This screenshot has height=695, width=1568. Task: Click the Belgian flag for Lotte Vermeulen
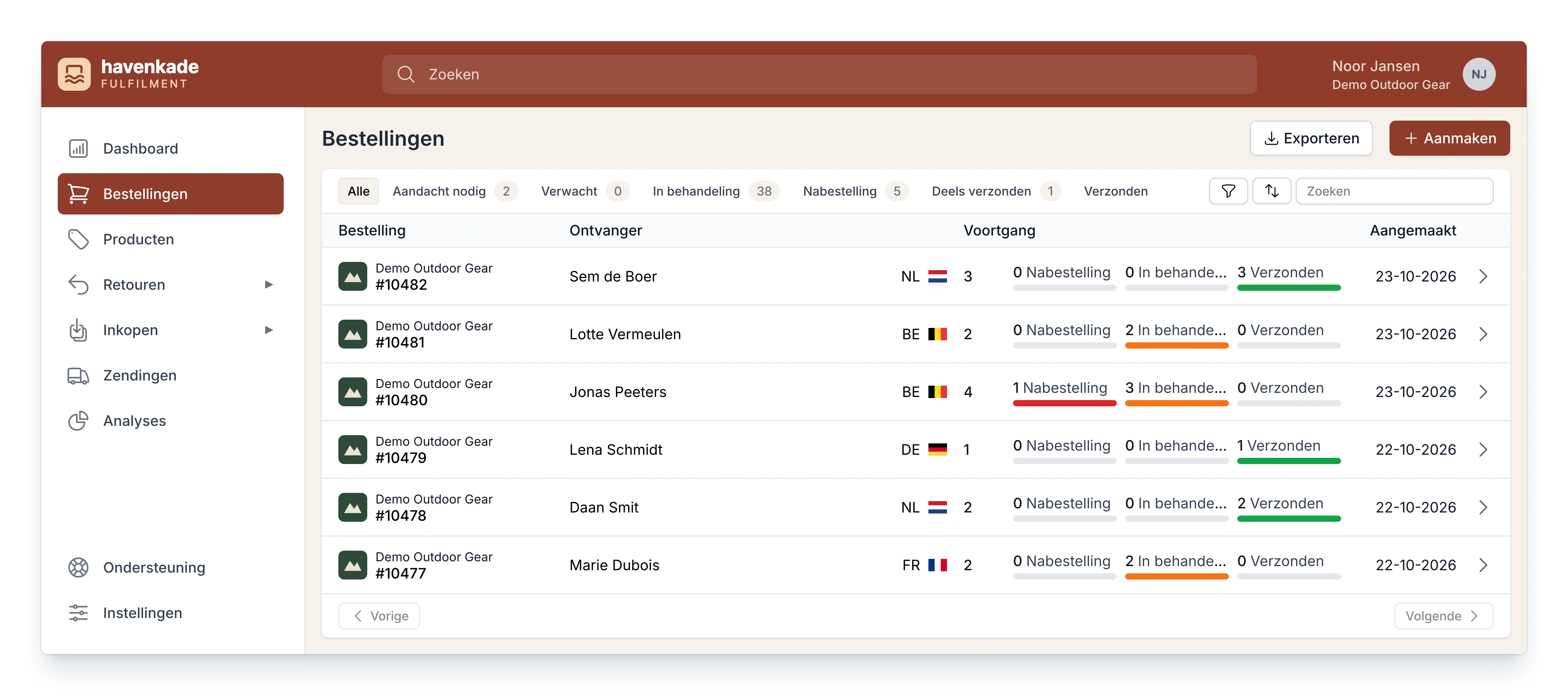click(937, 334)
